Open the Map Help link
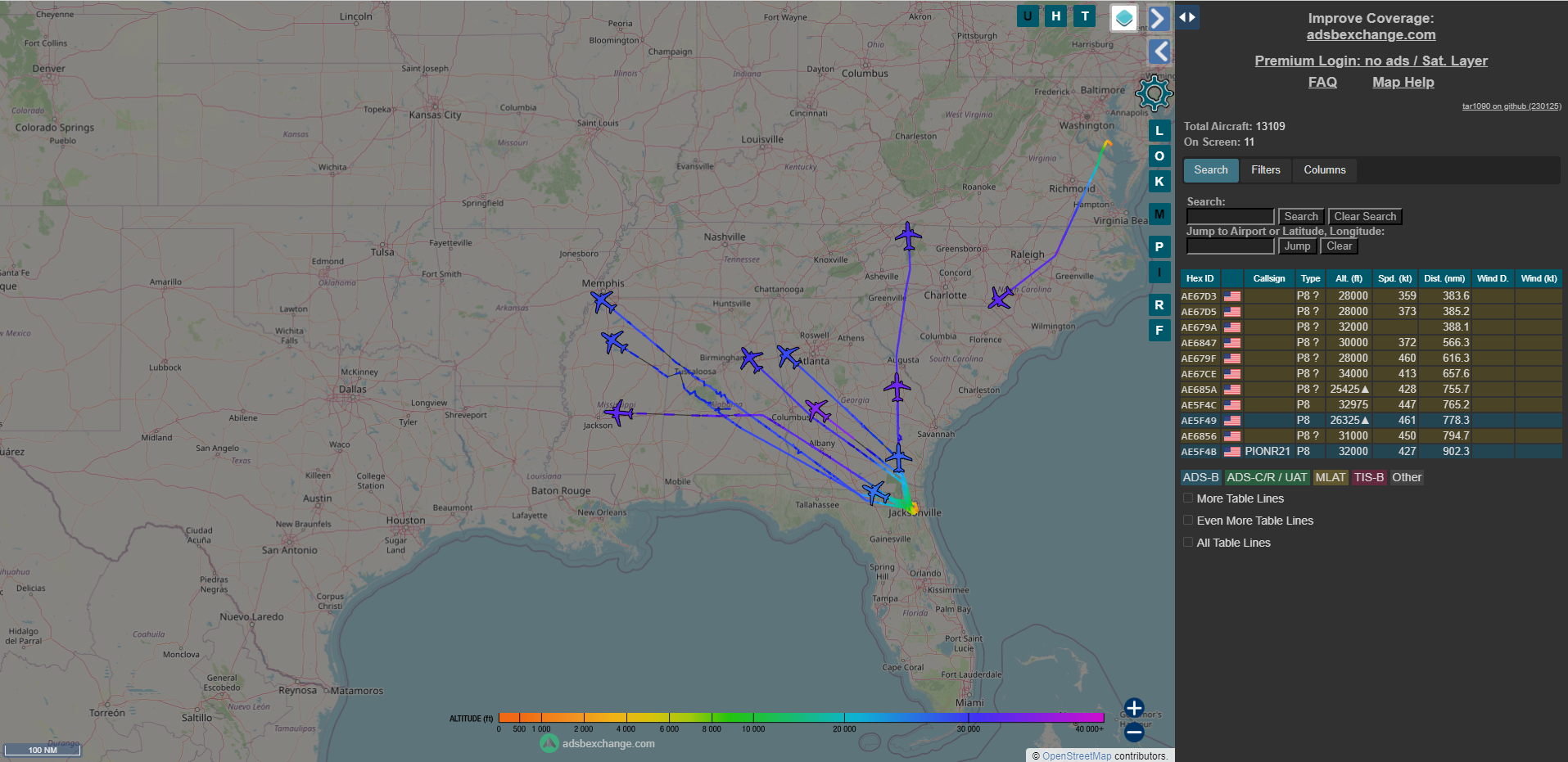The height and width of the screenshot is (762, 1568). pos(1403,82)
